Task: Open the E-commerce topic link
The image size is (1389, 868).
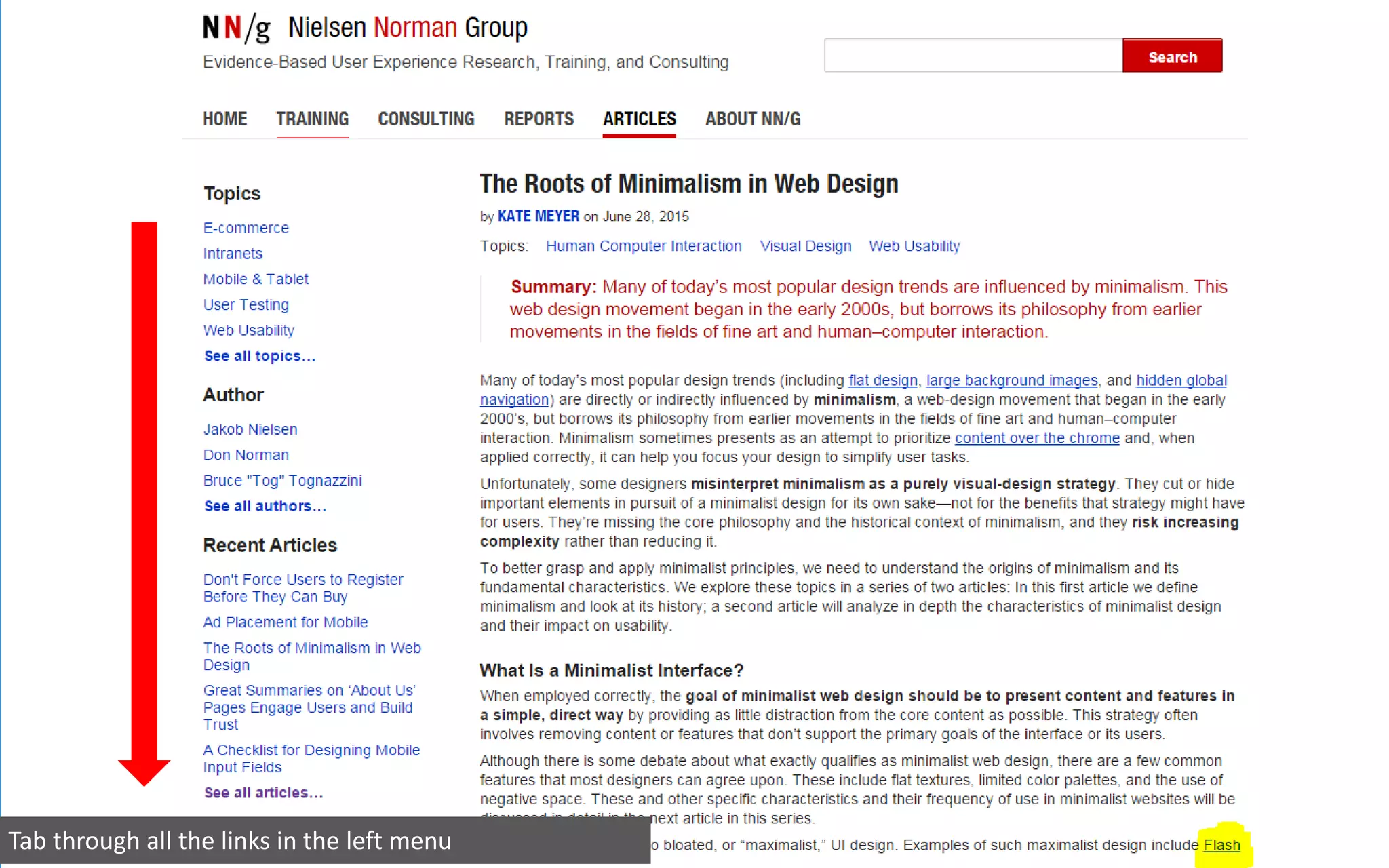Action: (246, 228)
